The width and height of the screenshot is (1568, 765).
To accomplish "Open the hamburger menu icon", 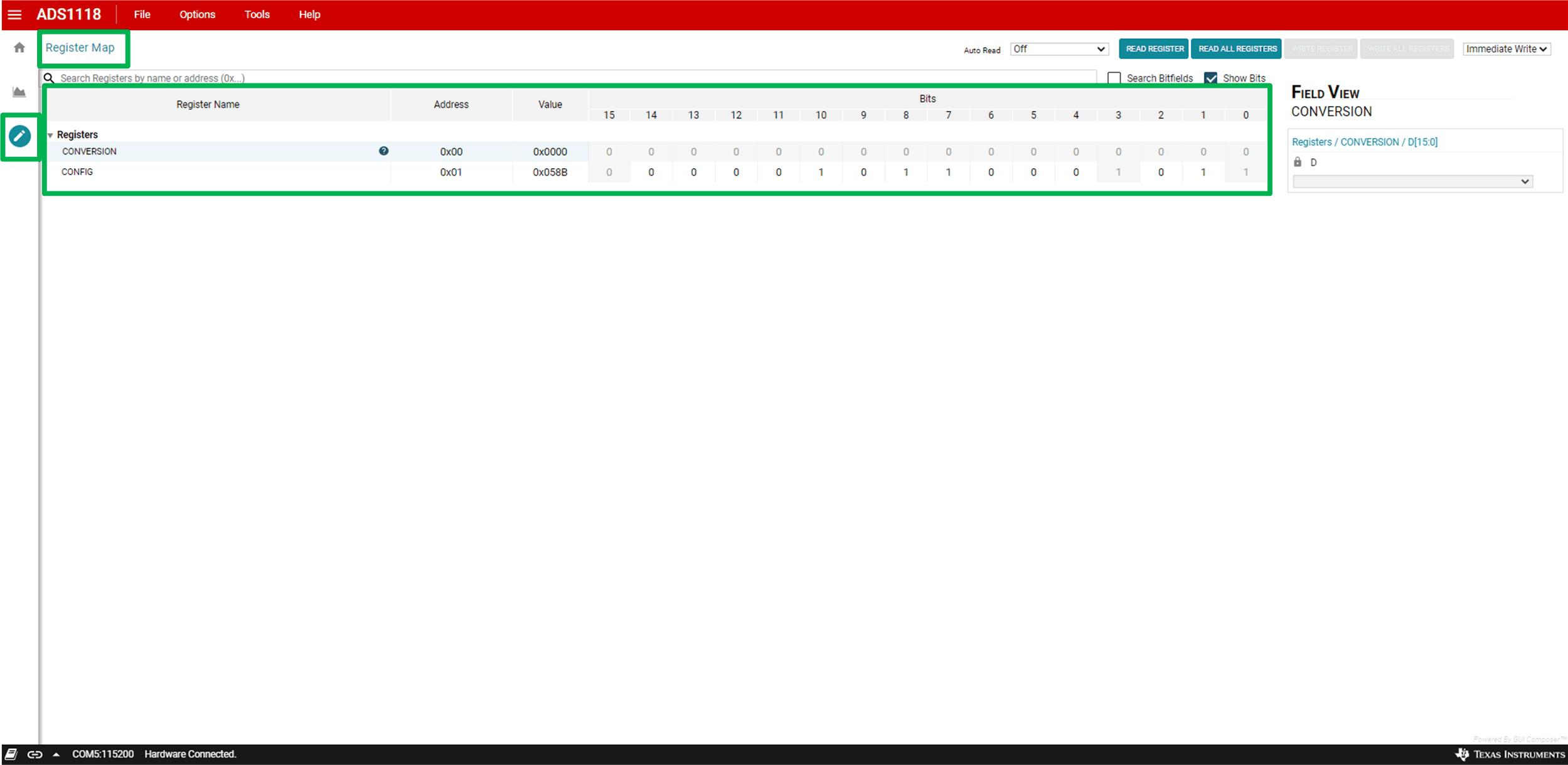I will point(14,14).
